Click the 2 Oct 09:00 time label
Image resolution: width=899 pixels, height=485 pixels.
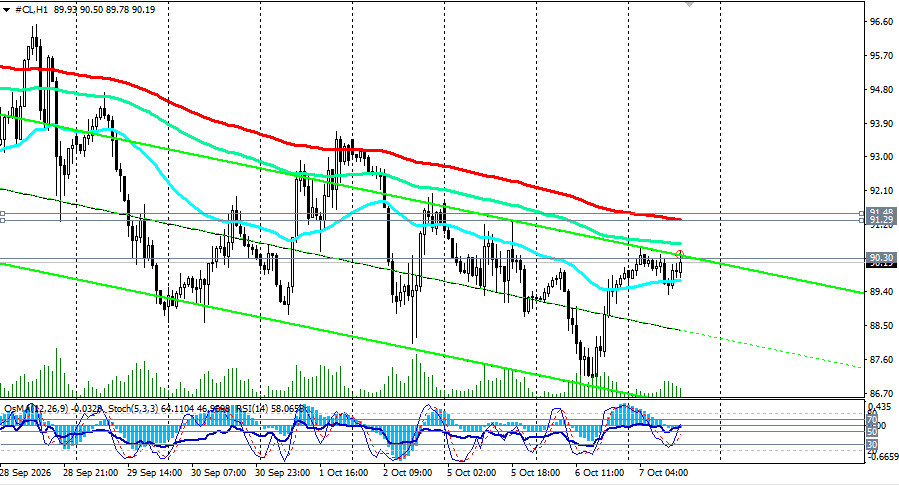(408, 473)
